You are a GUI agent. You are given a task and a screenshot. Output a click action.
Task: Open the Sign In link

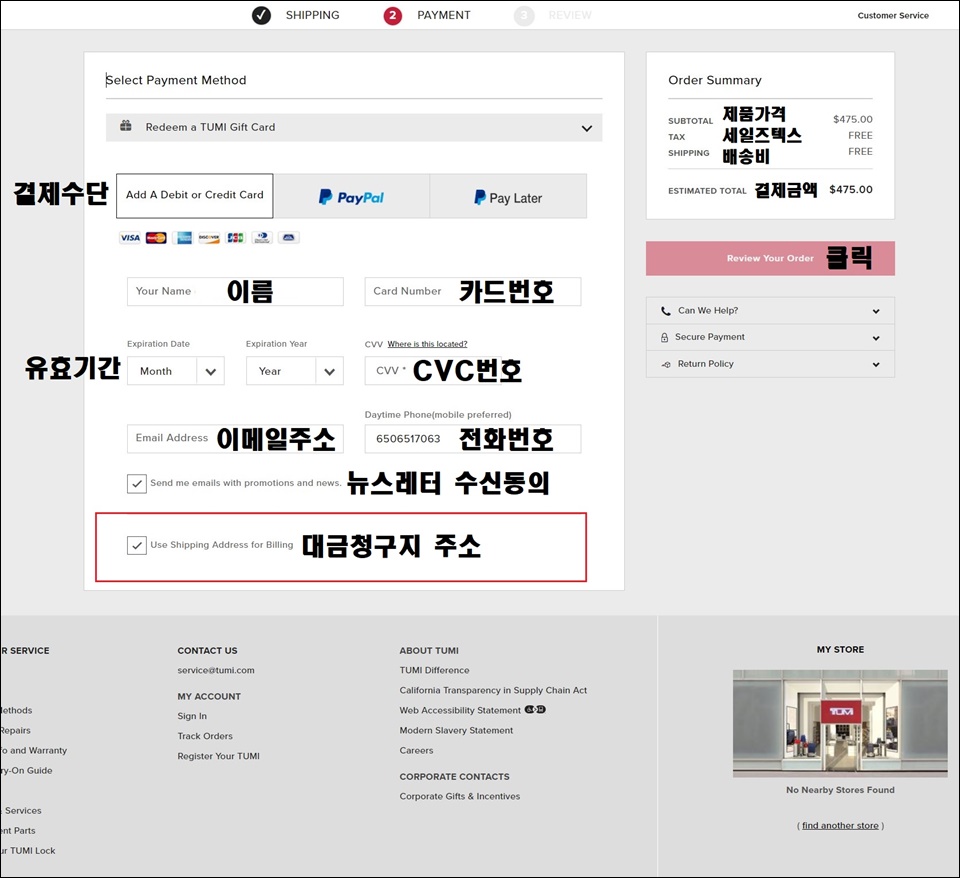(x=192, y=716)
